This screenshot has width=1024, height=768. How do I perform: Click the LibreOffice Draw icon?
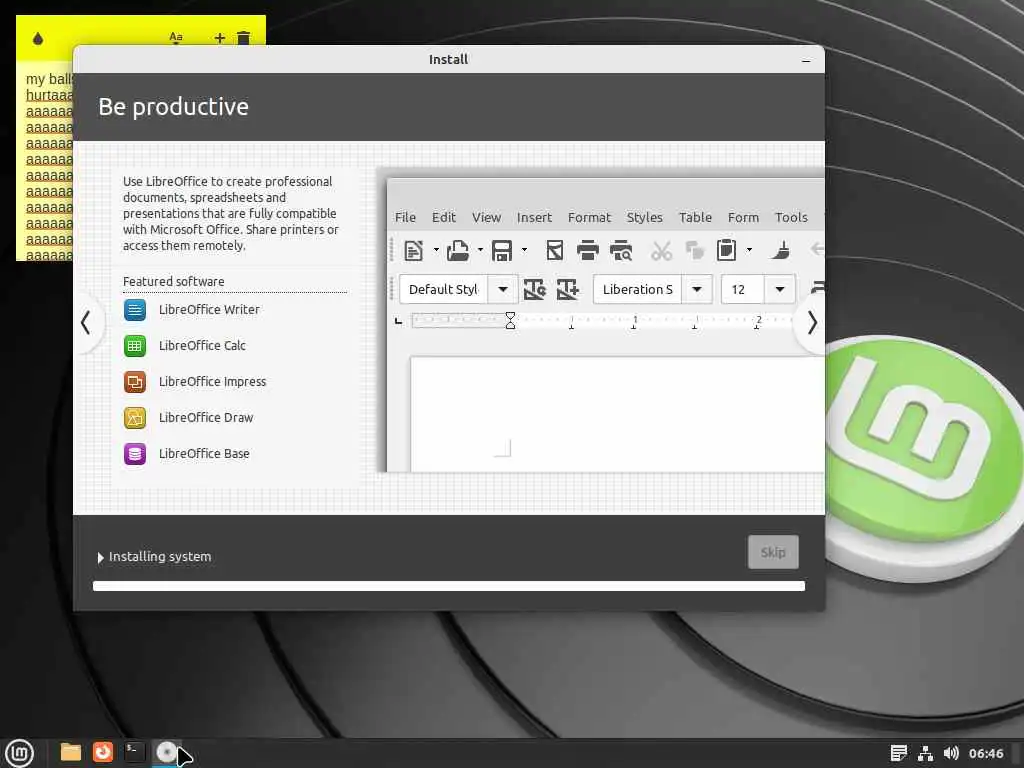tap(135, 417)
